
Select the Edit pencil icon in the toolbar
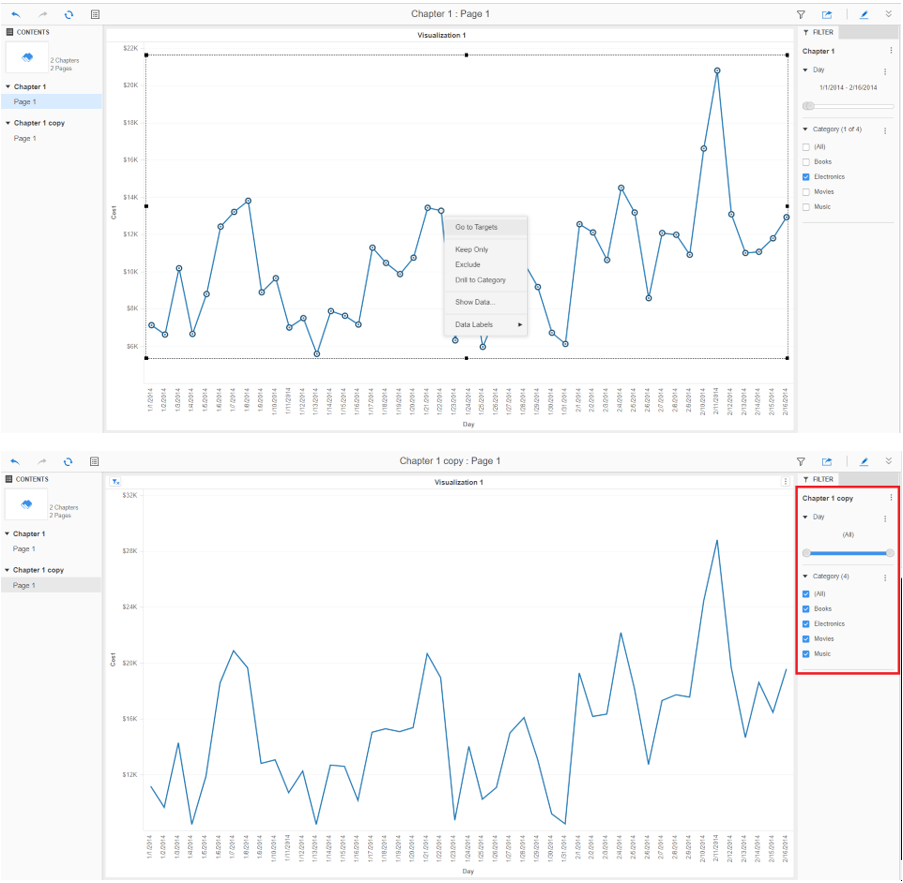(863, 14)
